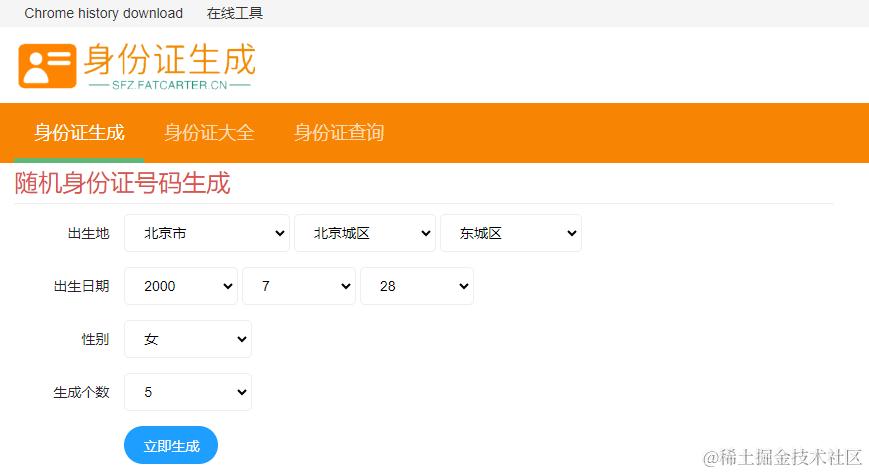Switch to the 身份证生成 tab
The image size is (869, 474).
click(x=79, y=133)
